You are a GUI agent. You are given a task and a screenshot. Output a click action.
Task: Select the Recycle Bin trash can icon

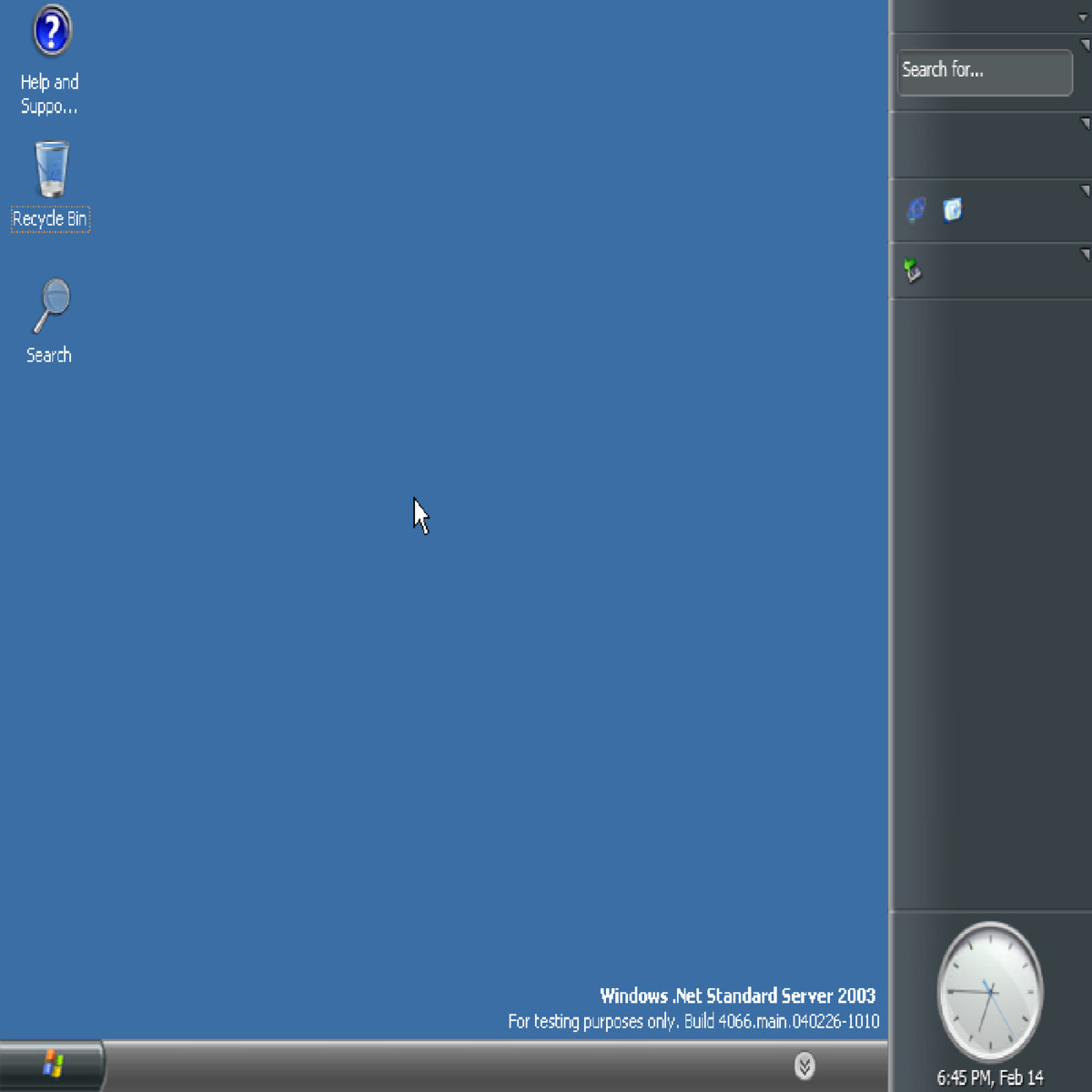click(51, 169)
